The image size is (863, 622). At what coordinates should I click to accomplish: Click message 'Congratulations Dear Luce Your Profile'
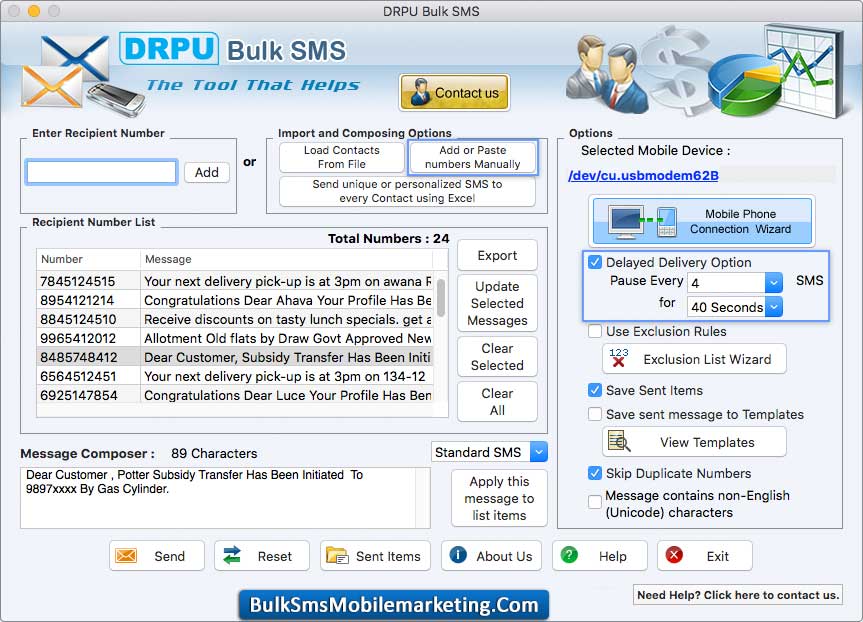click(288, 395)
